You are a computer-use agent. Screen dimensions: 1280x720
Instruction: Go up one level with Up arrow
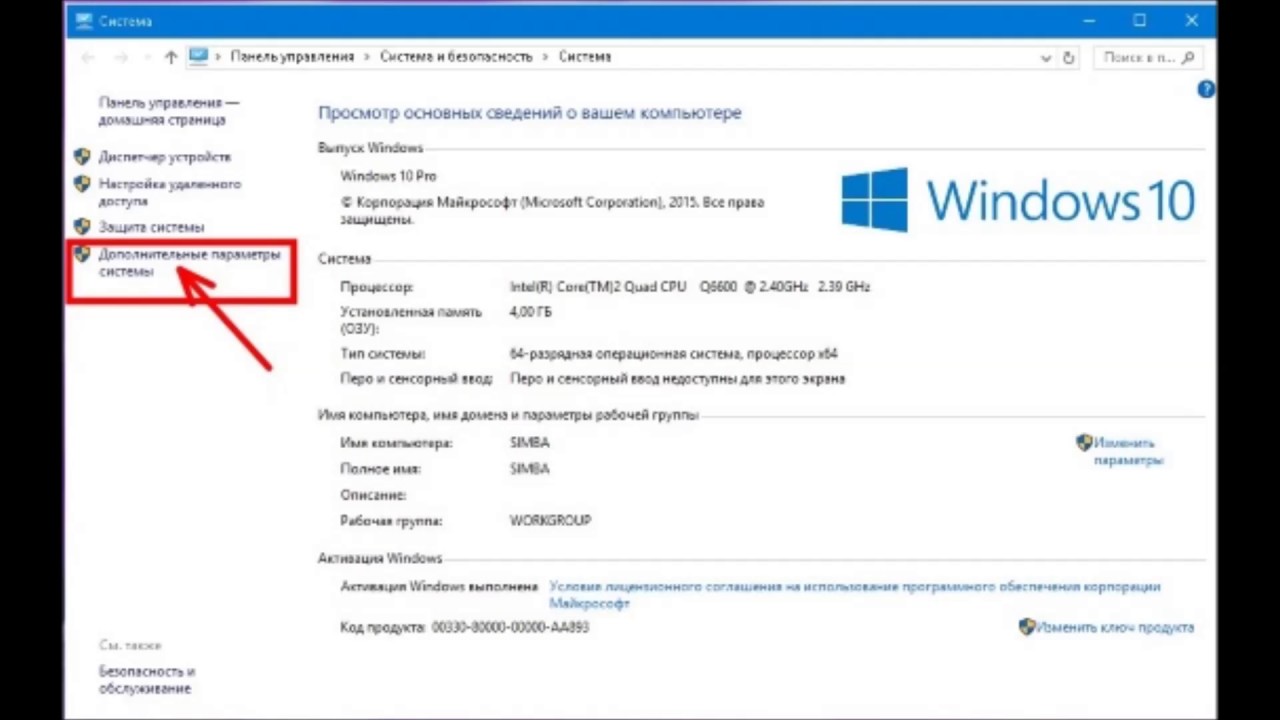coord(171,58)
